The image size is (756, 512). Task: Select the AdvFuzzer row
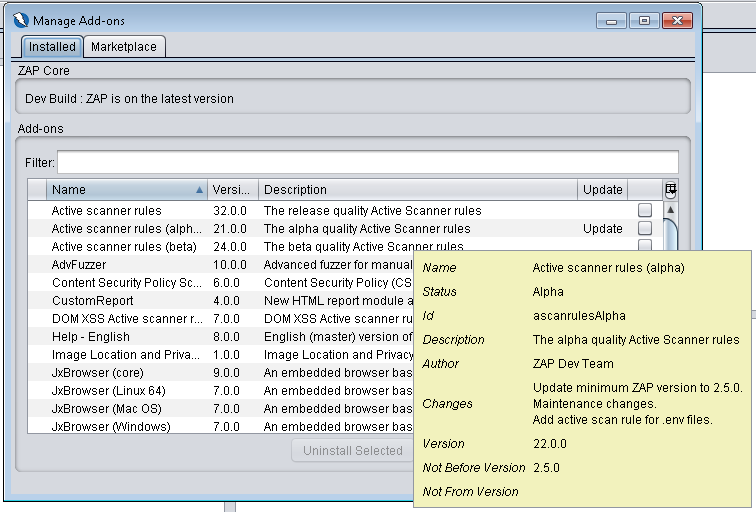[220, 265]
